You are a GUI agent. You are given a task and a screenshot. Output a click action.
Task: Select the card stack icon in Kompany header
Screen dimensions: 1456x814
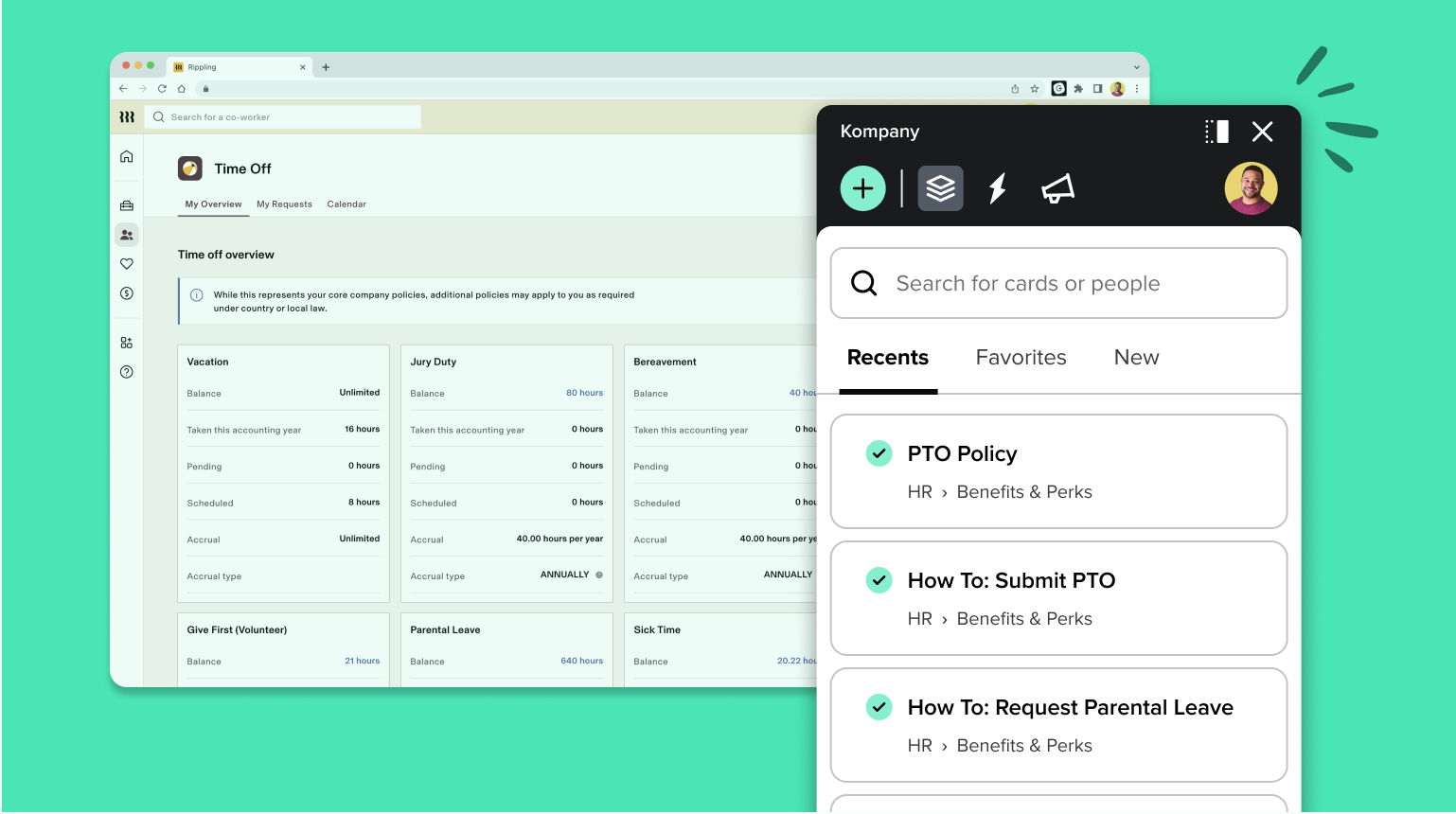coord(940,187)
